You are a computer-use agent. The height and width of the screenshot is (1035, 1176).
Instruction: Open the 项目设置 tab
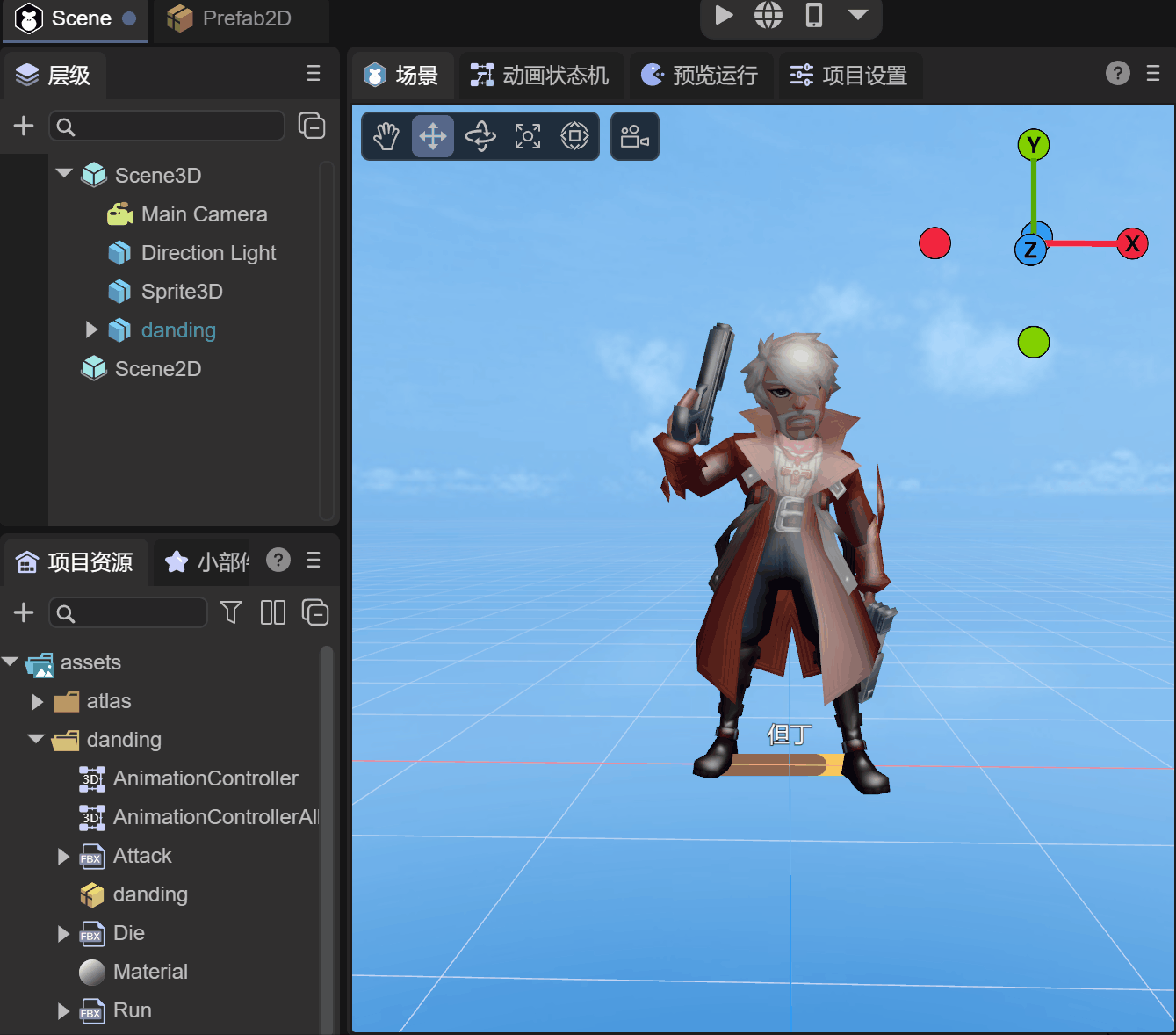[x=849, y=76]
